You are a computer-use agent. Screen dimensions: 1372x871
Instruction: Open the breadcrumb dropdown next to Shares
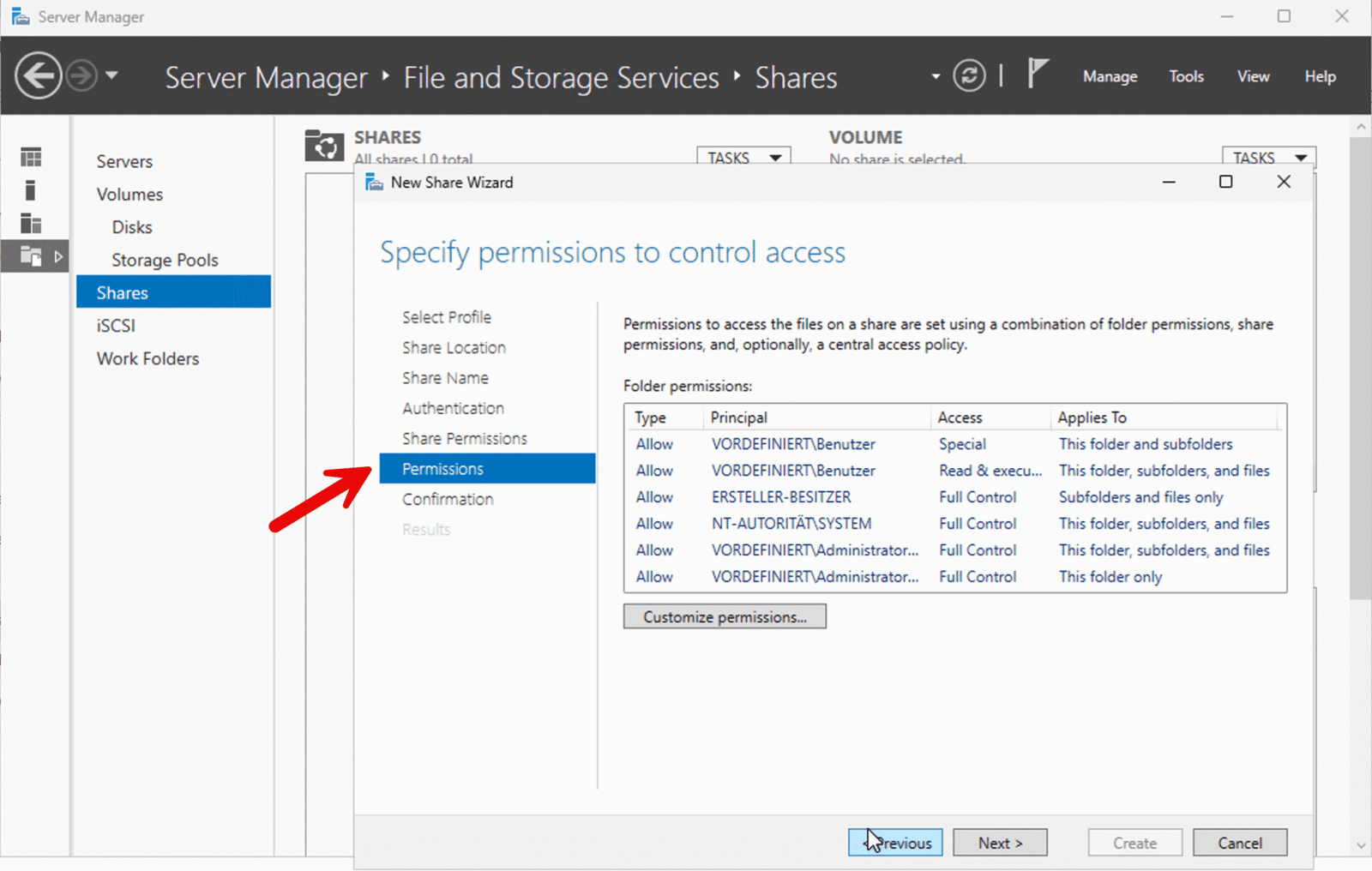click(x=934, y=77)
